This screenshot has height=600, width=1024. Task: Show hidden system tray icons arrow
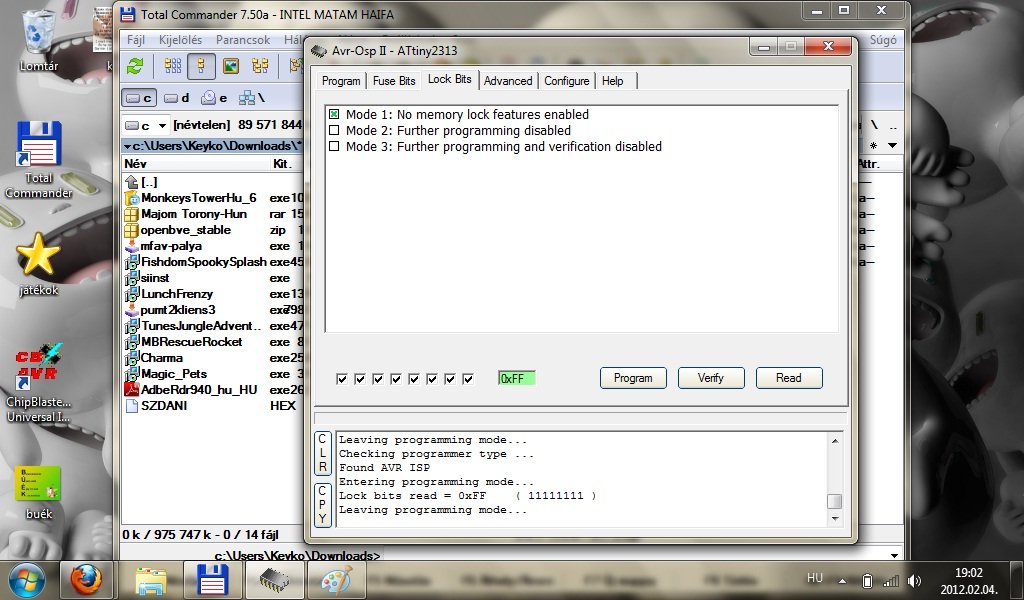[x=842, y=580]
